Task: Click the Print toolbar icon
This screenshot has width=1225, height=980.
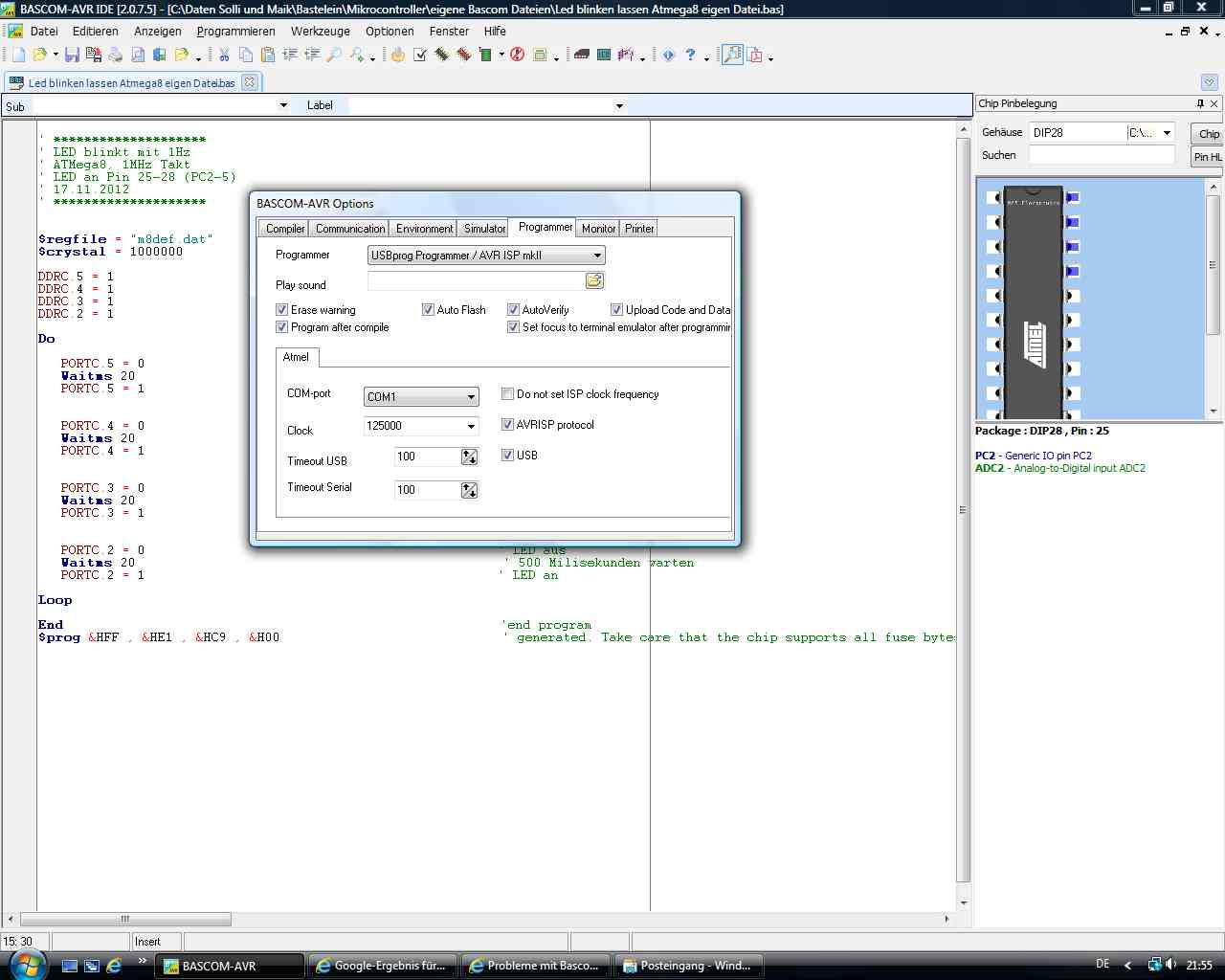Action: coord(115,56)
